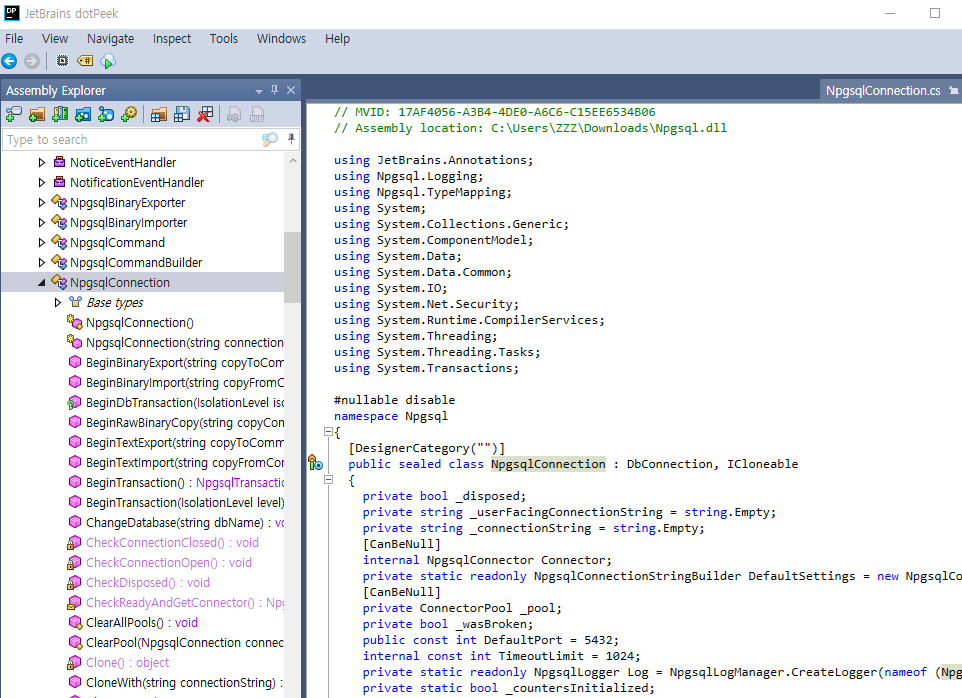Select CheckDisposed() : void item
Viewport: 962px width, 698px height.
(148, 583)
